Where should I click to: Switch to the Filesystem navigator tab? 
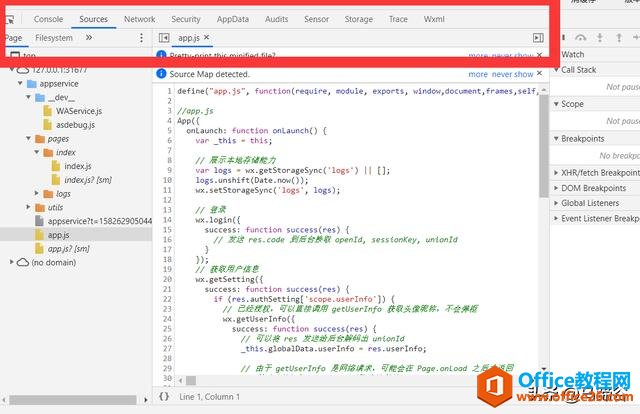click(x=54, y=38)
